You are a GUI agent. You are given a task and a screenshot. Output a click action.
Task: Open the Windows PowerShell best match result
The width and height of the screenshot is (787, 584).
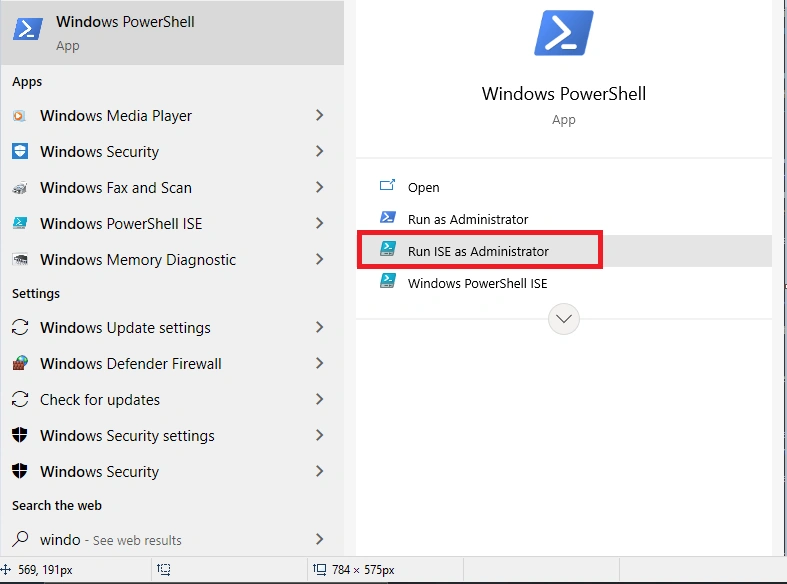click(x=172, y=33)
